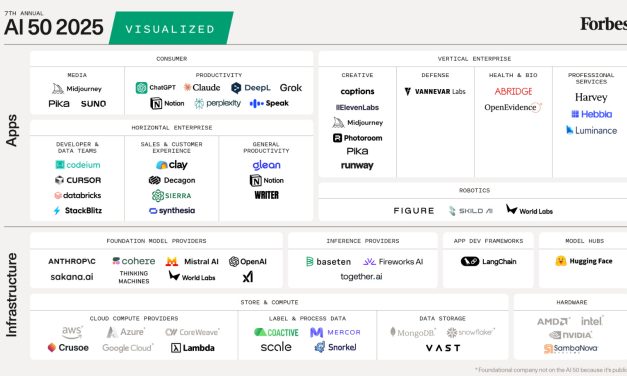This screenshot has width=627, height=376.
Task: Click the THINKING MACHINES text
Action: 134,277
